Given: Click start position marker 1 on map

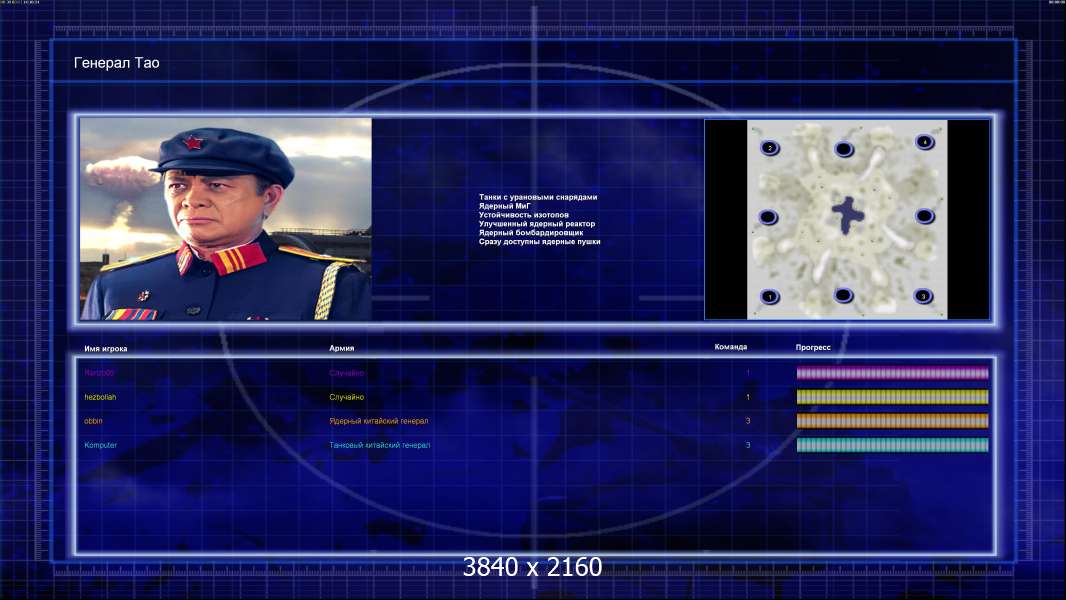Looking at the screenshot, I should pyautogui.click(x=770, y=296).
